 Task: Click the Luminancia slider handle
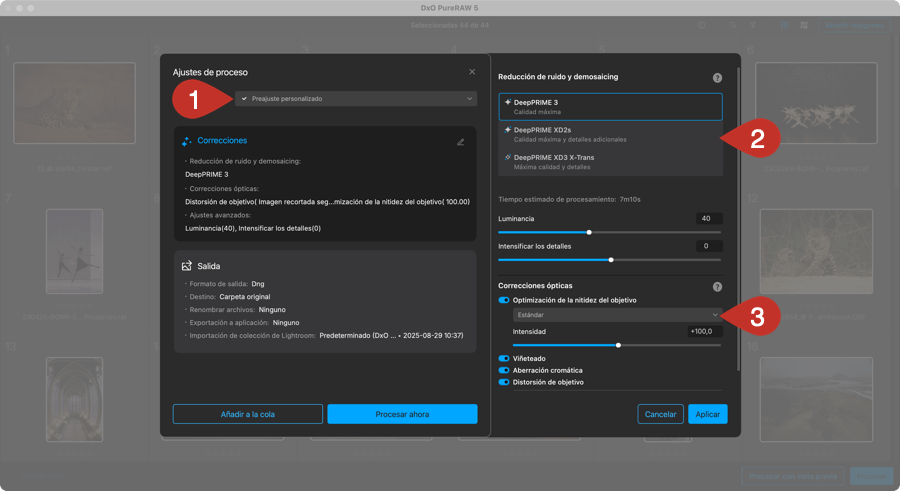pyautogui.click(x=589, y=232)
